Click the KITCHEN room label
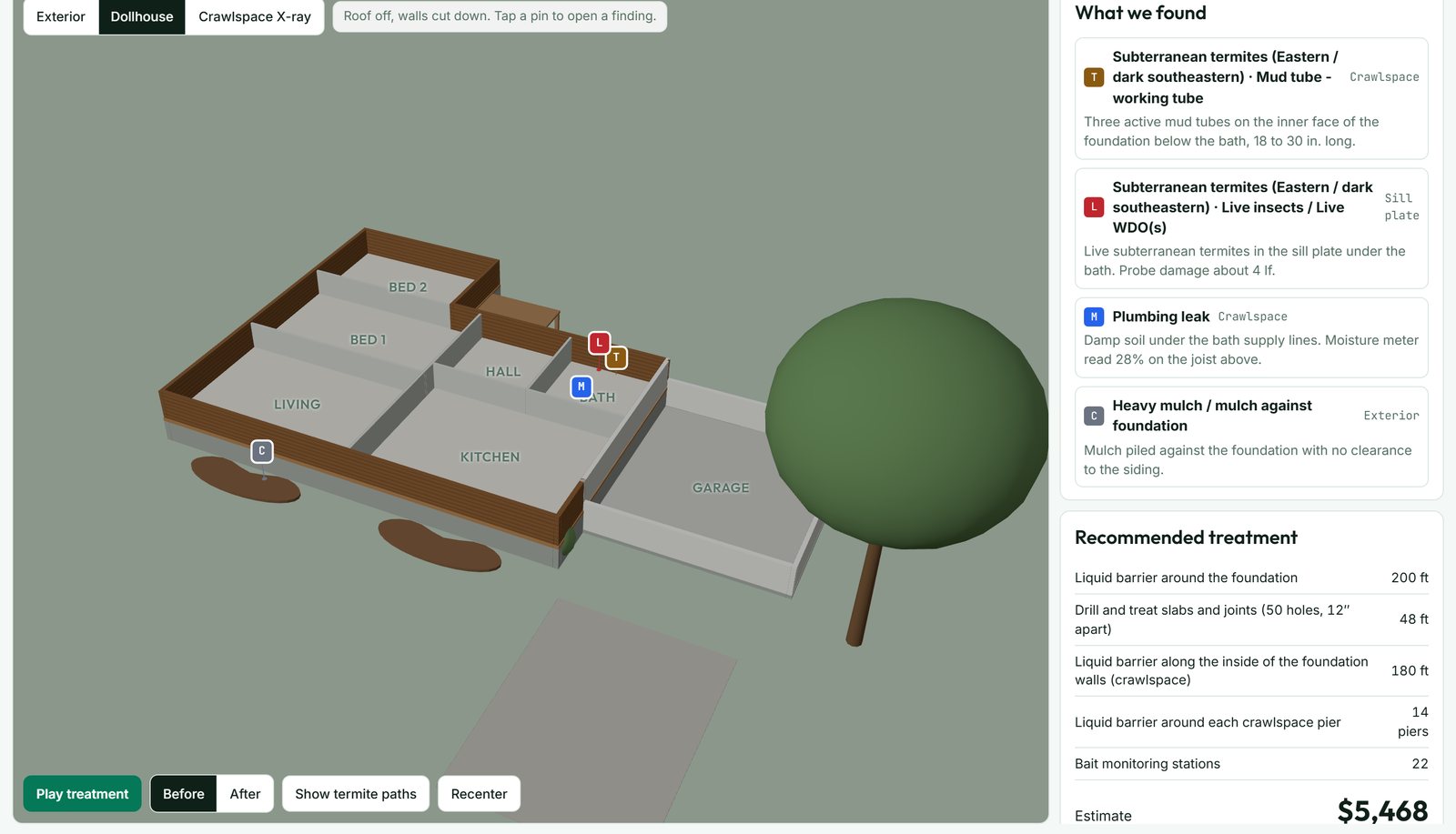This screenshot has width=1456, height=834. 490,457
